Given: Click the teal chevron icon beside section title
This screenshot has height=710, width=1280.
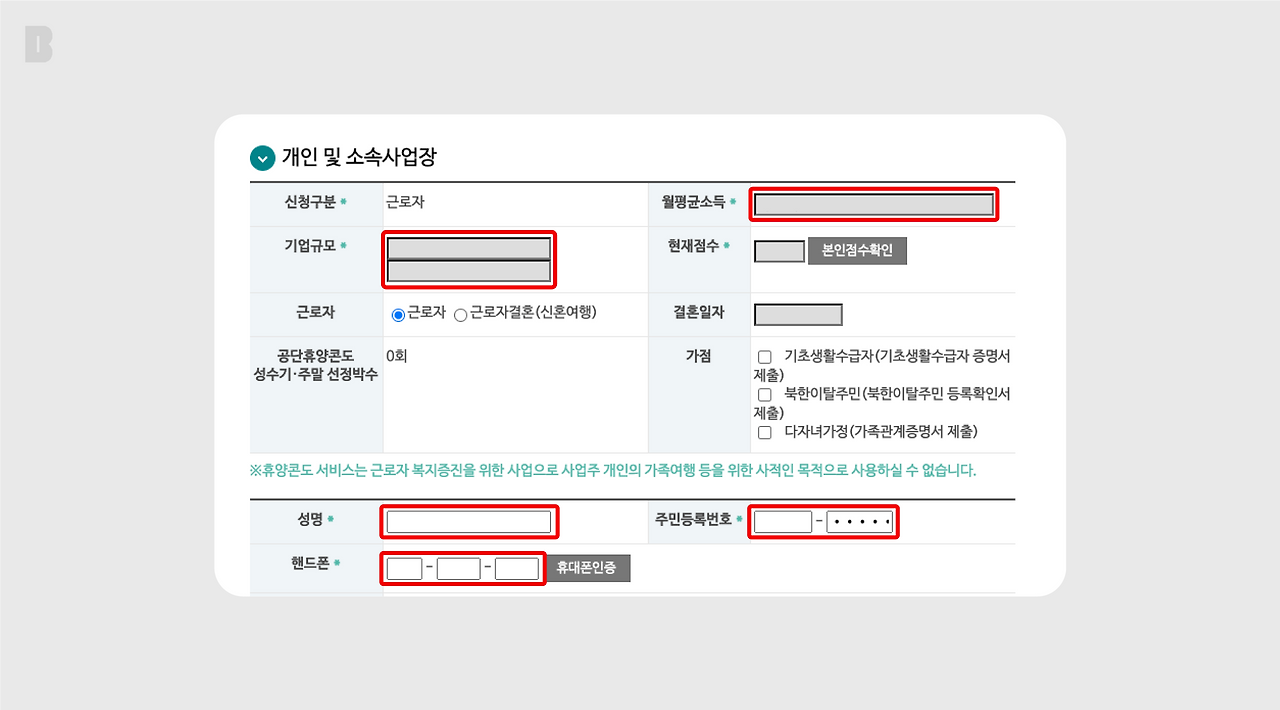Looking at the screenshot, I should coord(262,157).
